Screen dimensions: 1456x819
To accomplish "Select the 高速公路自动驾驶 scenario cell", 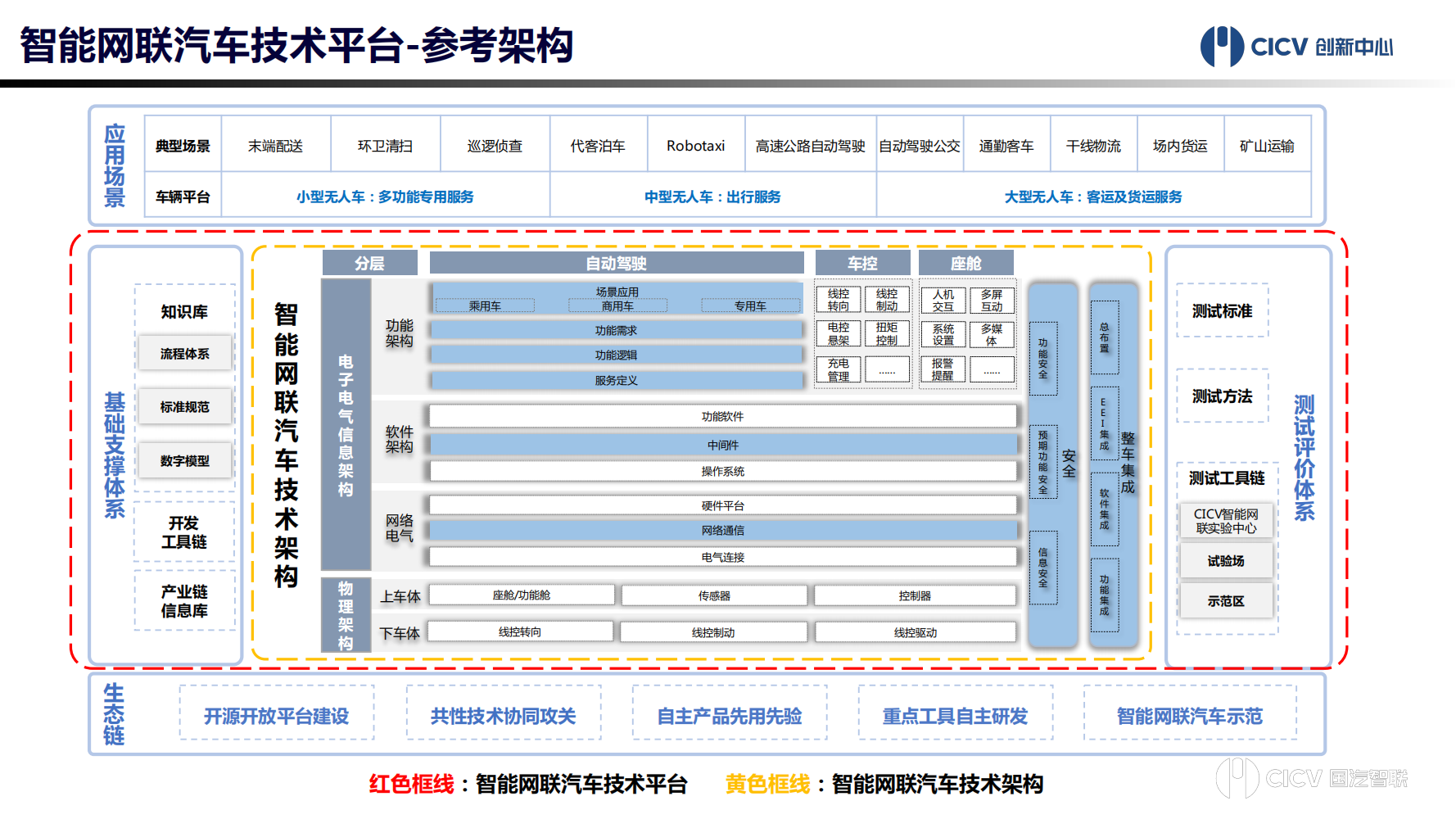I will (811, 146).
